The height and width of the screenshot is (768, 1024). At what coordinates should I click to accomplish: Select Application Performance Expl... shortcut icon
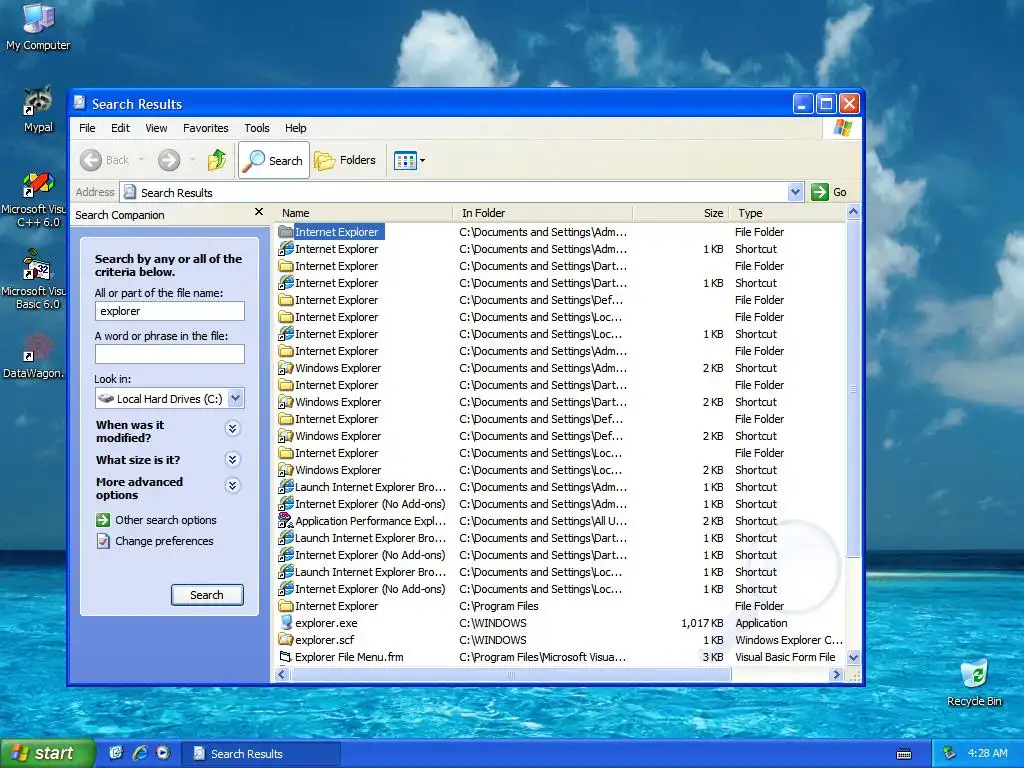pos(285,520)
